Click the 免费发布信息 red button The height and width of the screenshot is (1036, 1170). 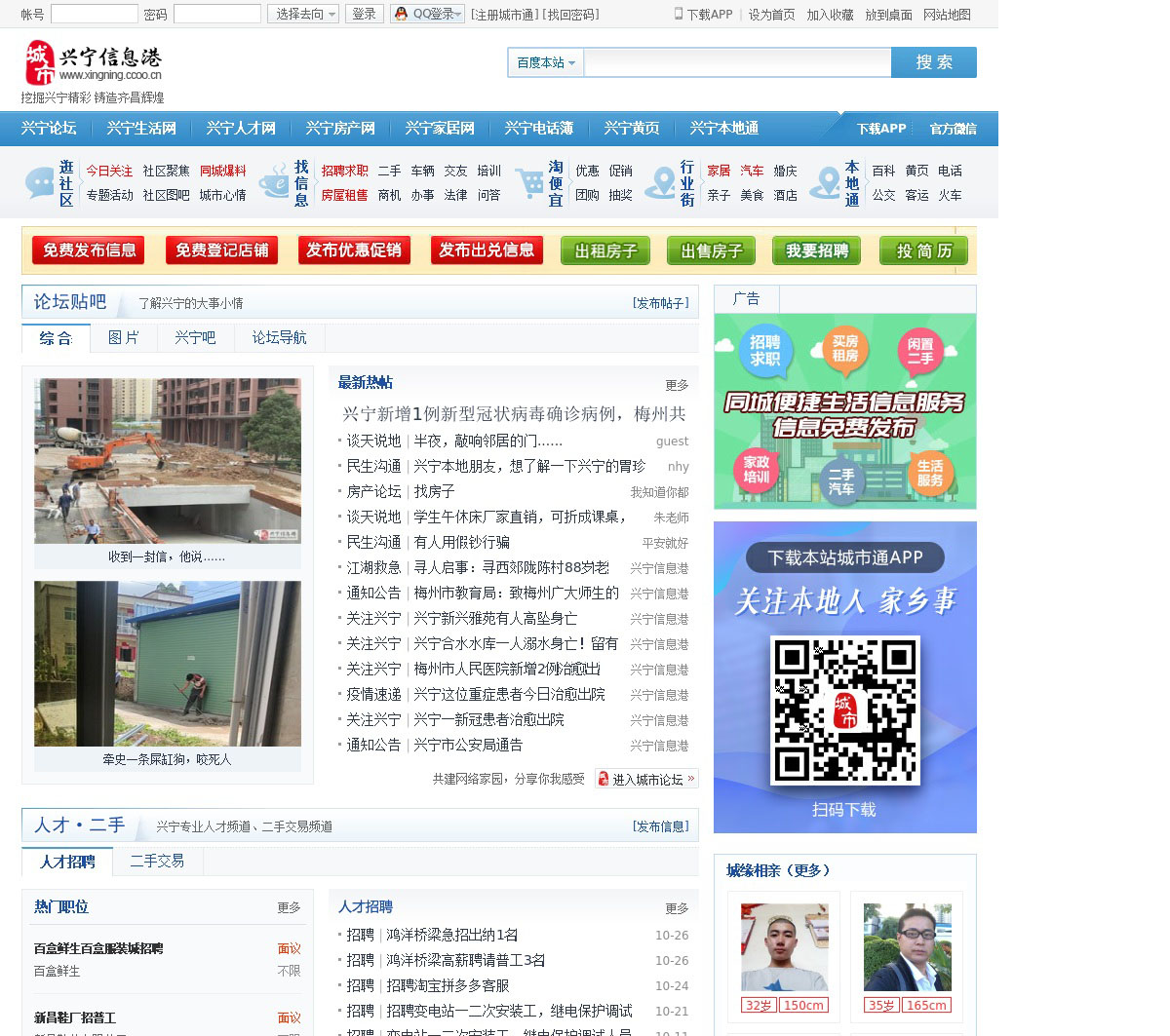coord(89,250)
